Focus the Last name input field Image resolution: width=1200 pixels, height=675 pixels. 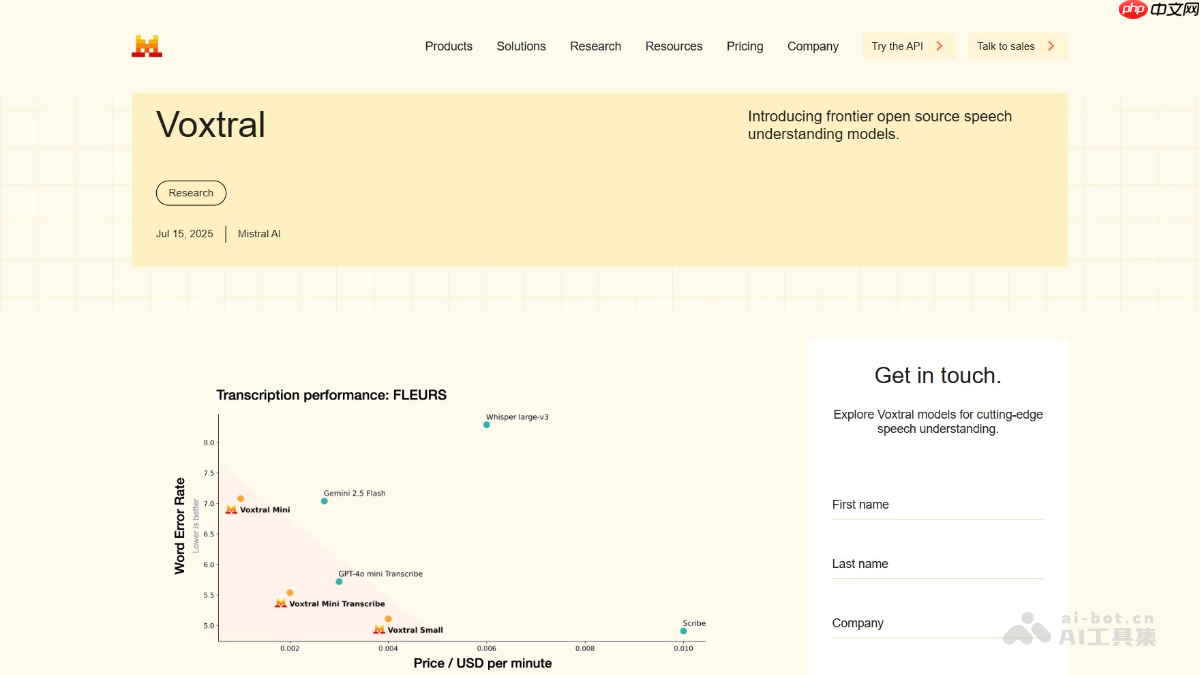point(937,564)
